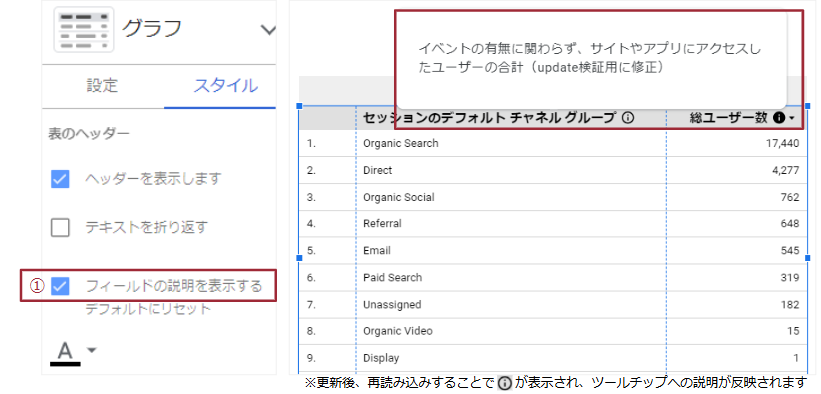Click black font color swatch bar
This screenshot has height=394, width=821.
point(65,363)
